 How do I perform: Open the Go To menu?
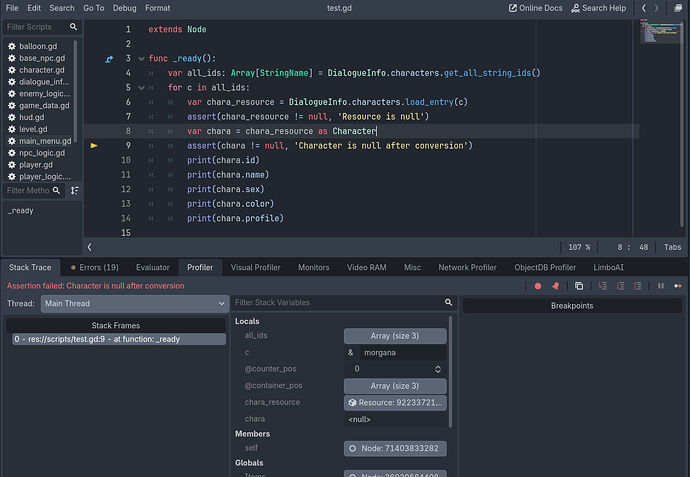tap(94, 8)
